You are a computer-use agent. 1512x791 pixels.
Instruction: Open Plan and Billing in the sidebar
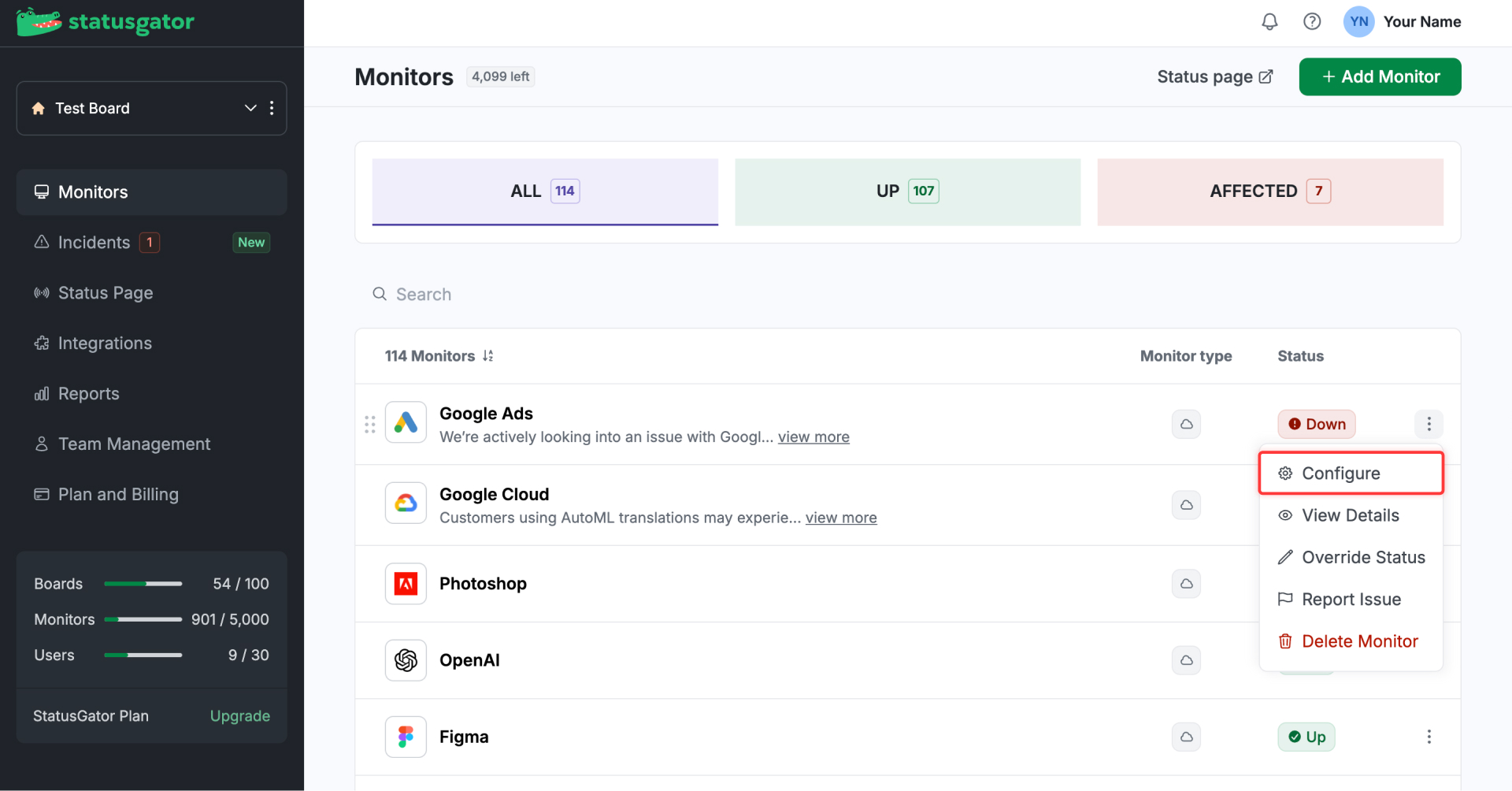click(151, 495)
